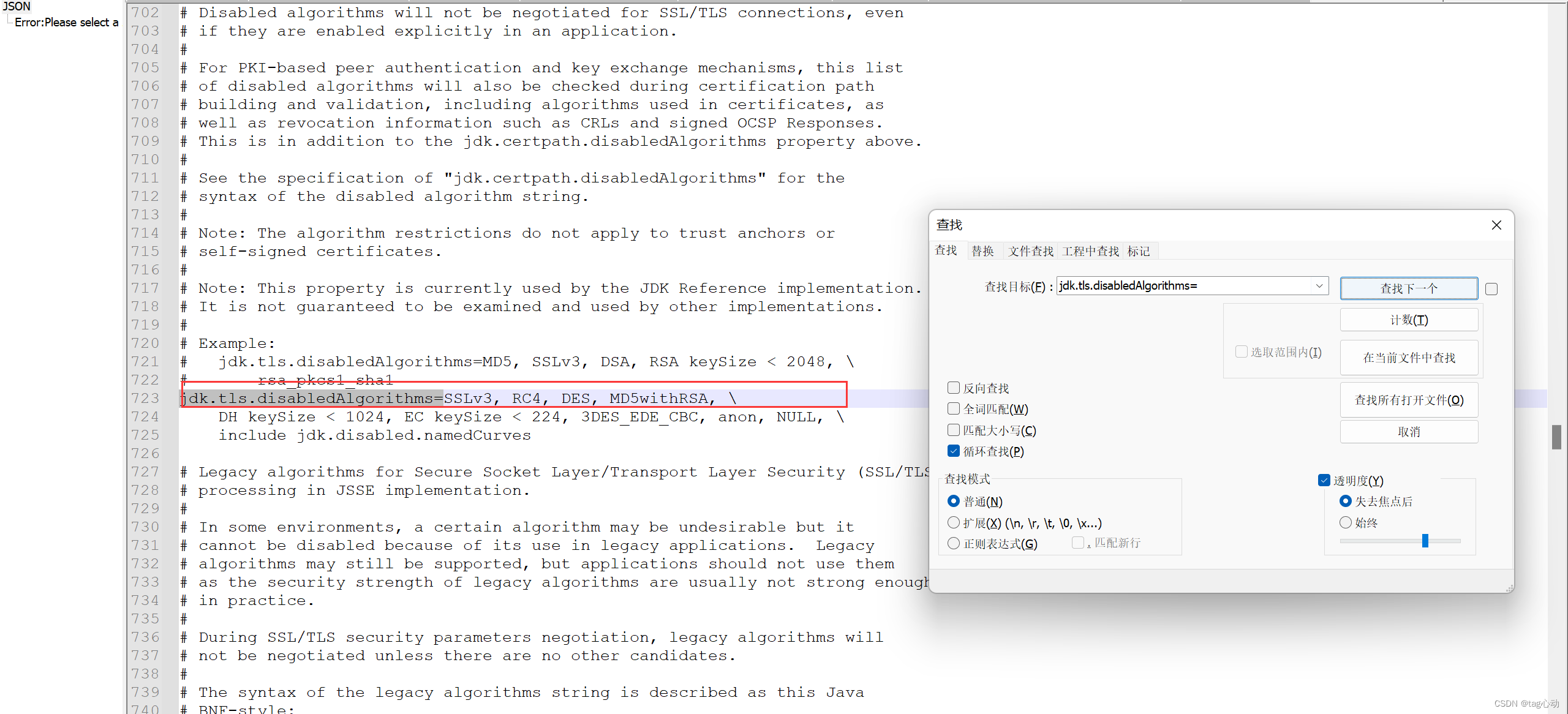1568x714 pixels.
Task: Enable 反向查找 backward search checkbox
Action: 954,388
